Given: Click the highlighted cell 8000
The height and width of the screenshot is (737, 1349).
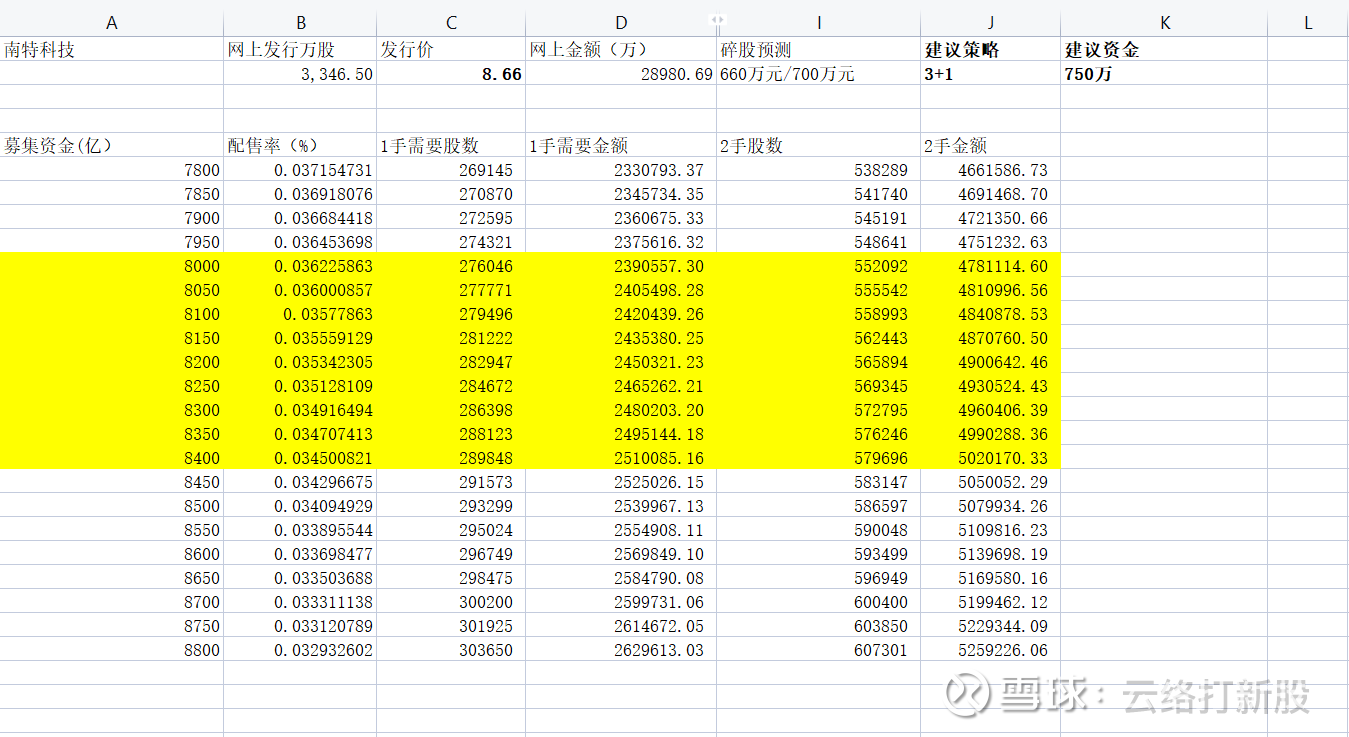Looking at the screenshot, I should click(112, 266).
